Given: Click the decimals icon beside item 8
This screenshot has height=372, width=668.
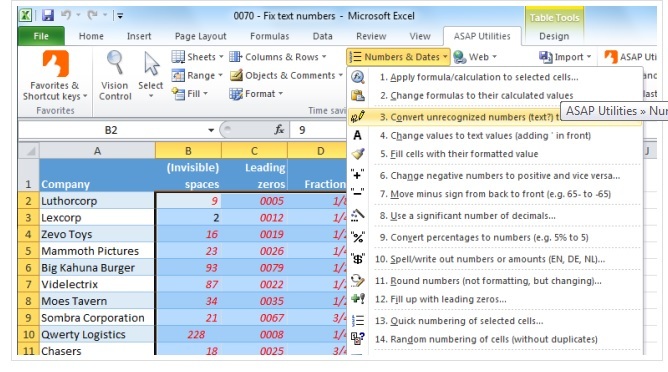Looking at the screenshot, I should click(x=357, y=215).
